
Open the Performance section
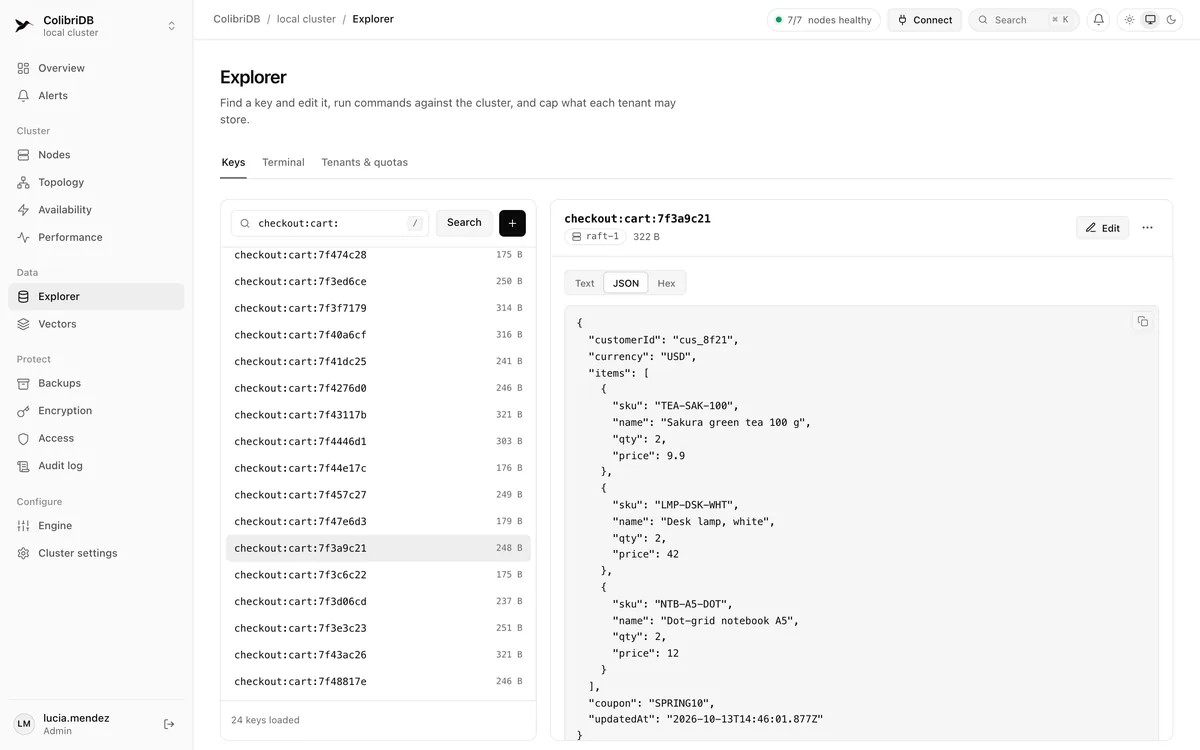click(x=96, y=237)
